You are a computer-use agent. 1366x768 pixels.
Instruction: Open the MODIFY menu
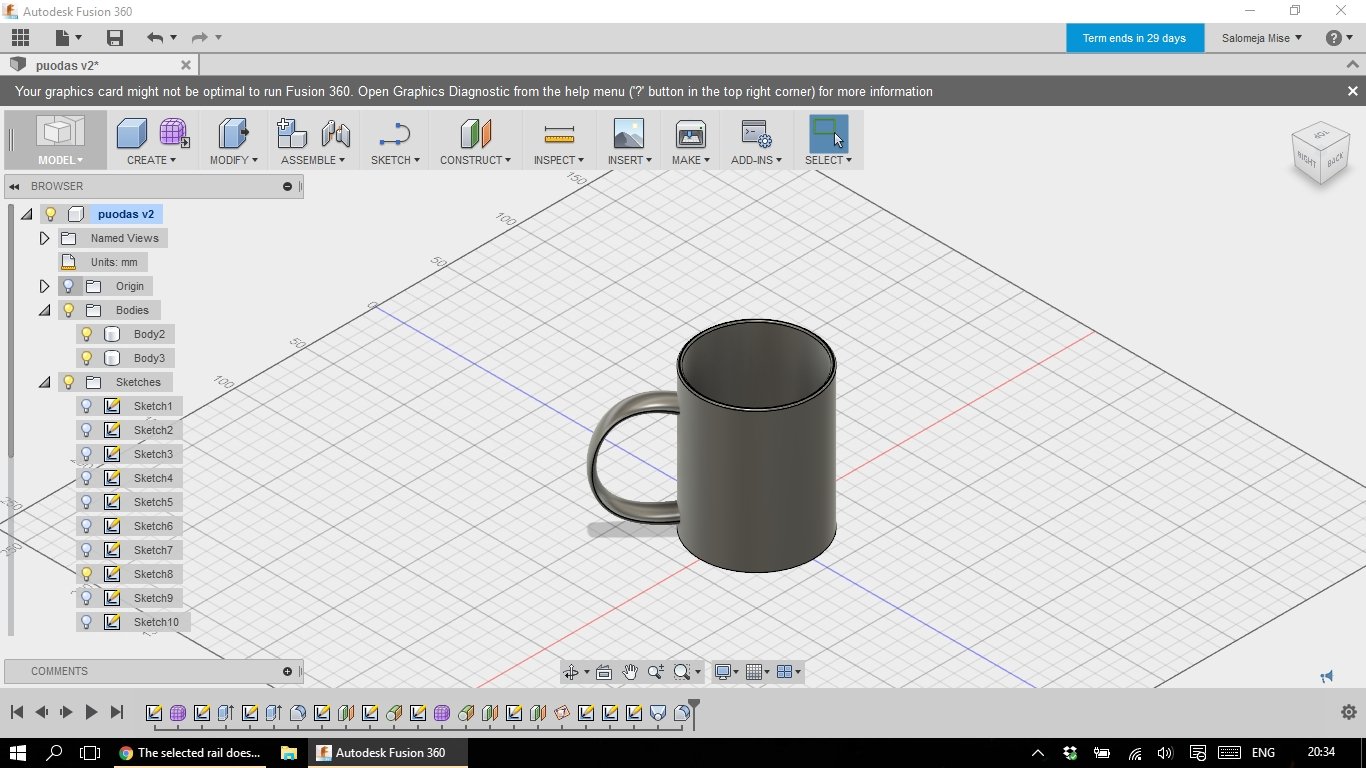(233, 160)
